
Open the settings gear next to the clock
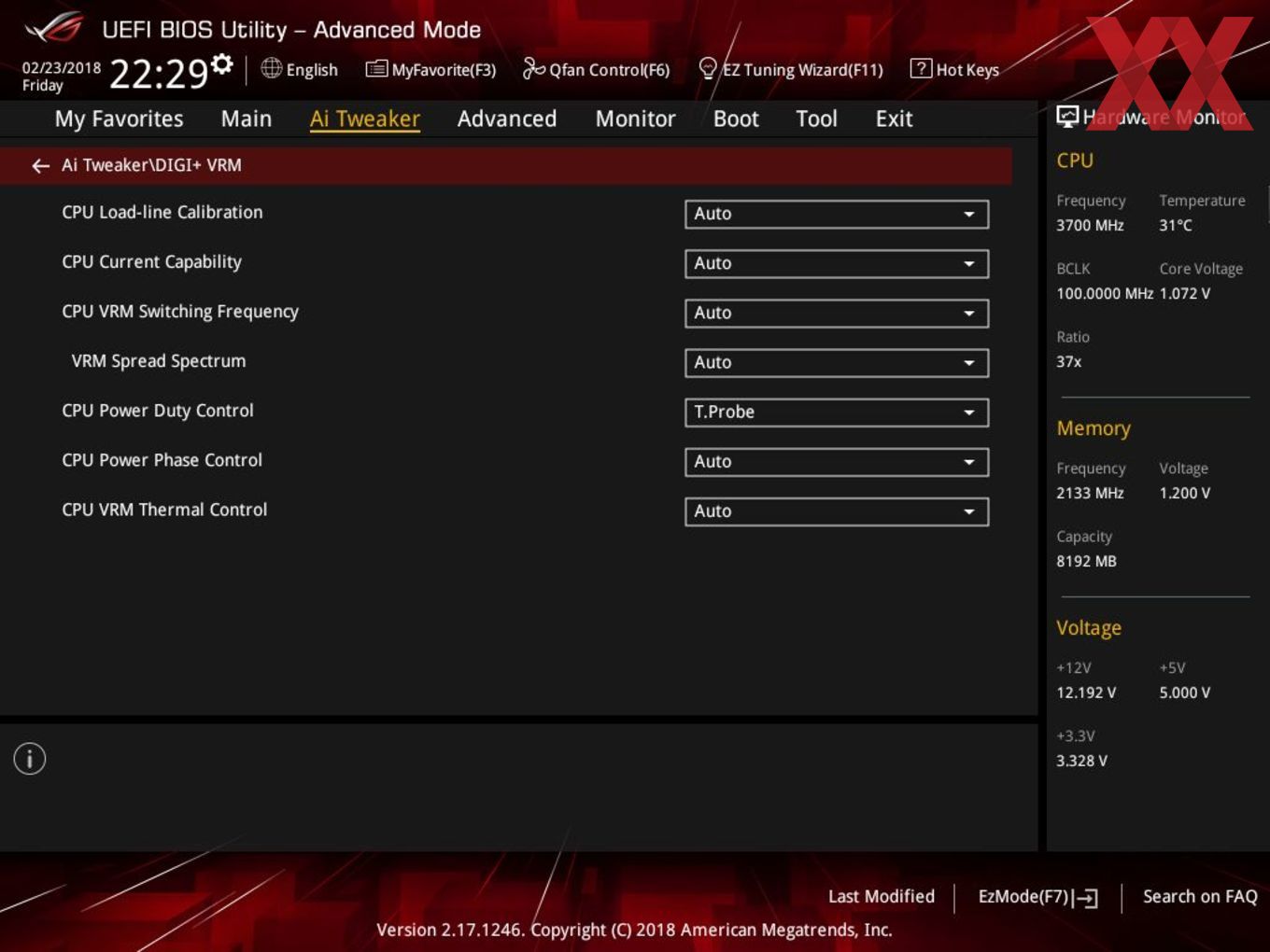(x=222, y=63)
